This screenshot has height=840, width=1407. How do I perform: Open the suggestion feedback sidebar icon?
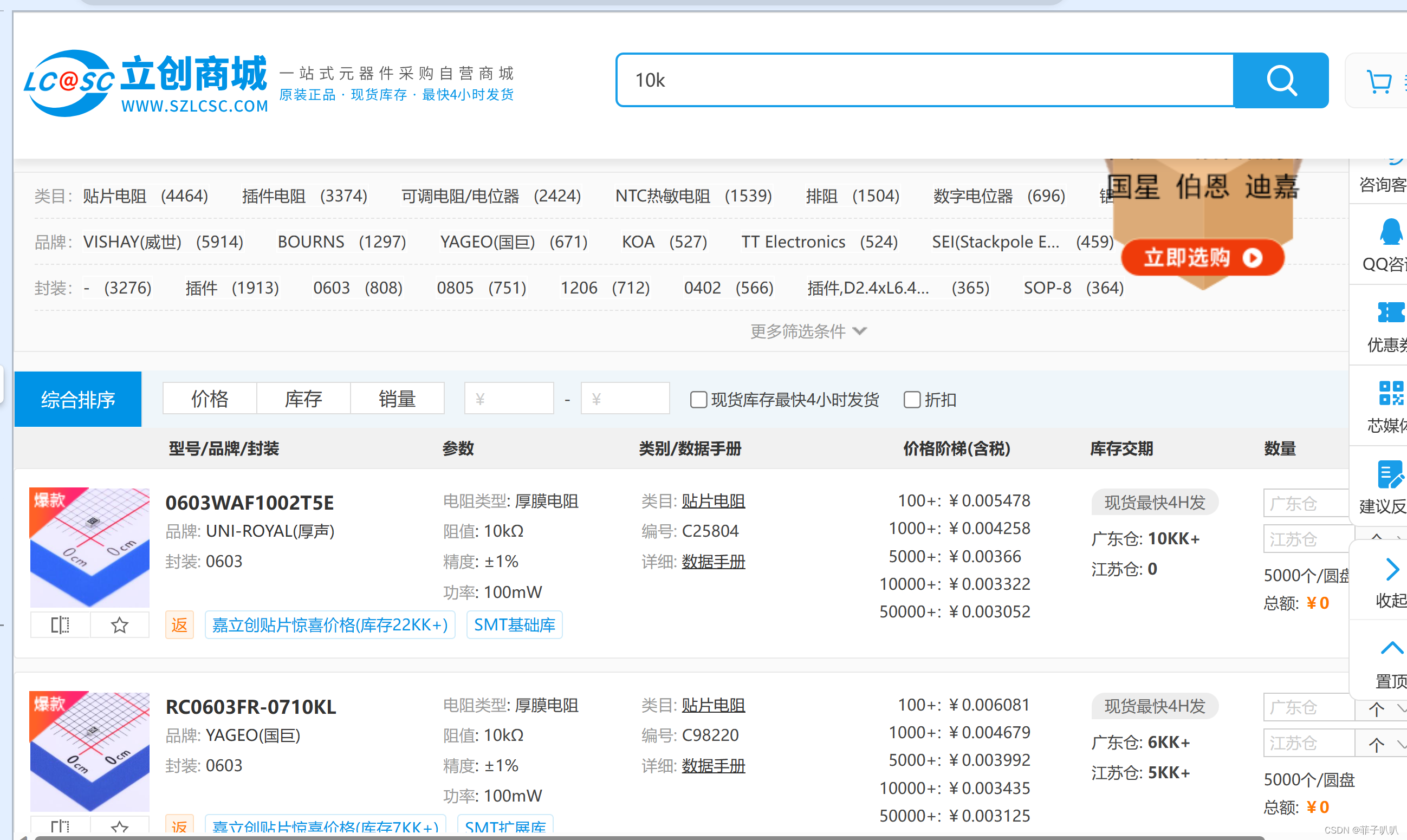(x=1390, y=474)
